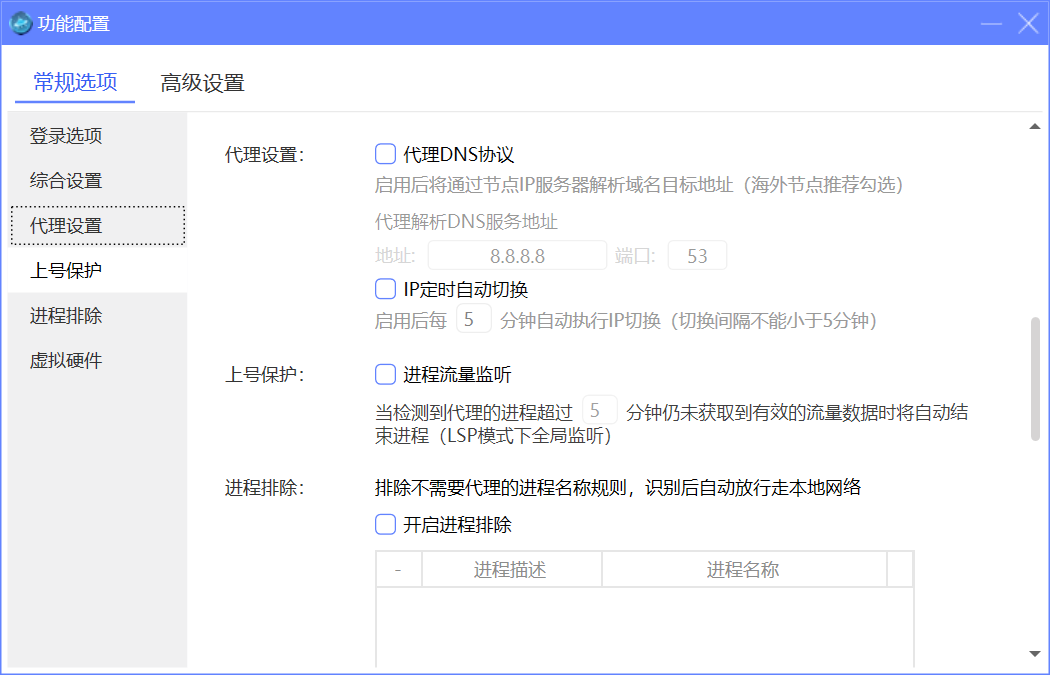
Task: Select 上号保护 in the sidebar
Action: [x=66, y=271]
